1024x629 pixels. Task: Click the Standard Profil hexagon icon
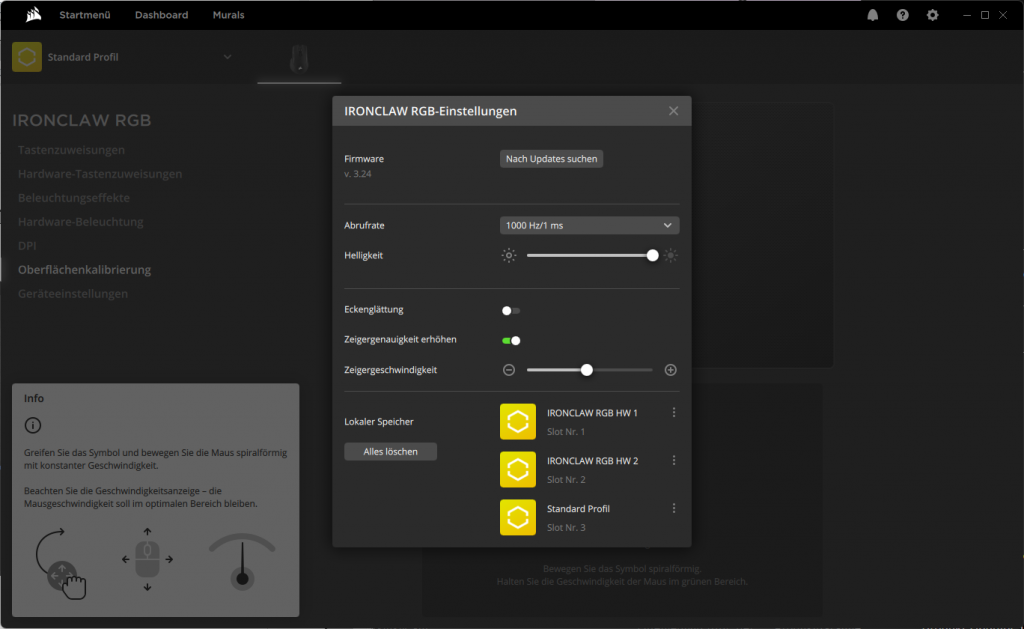(x=27, y=57)
